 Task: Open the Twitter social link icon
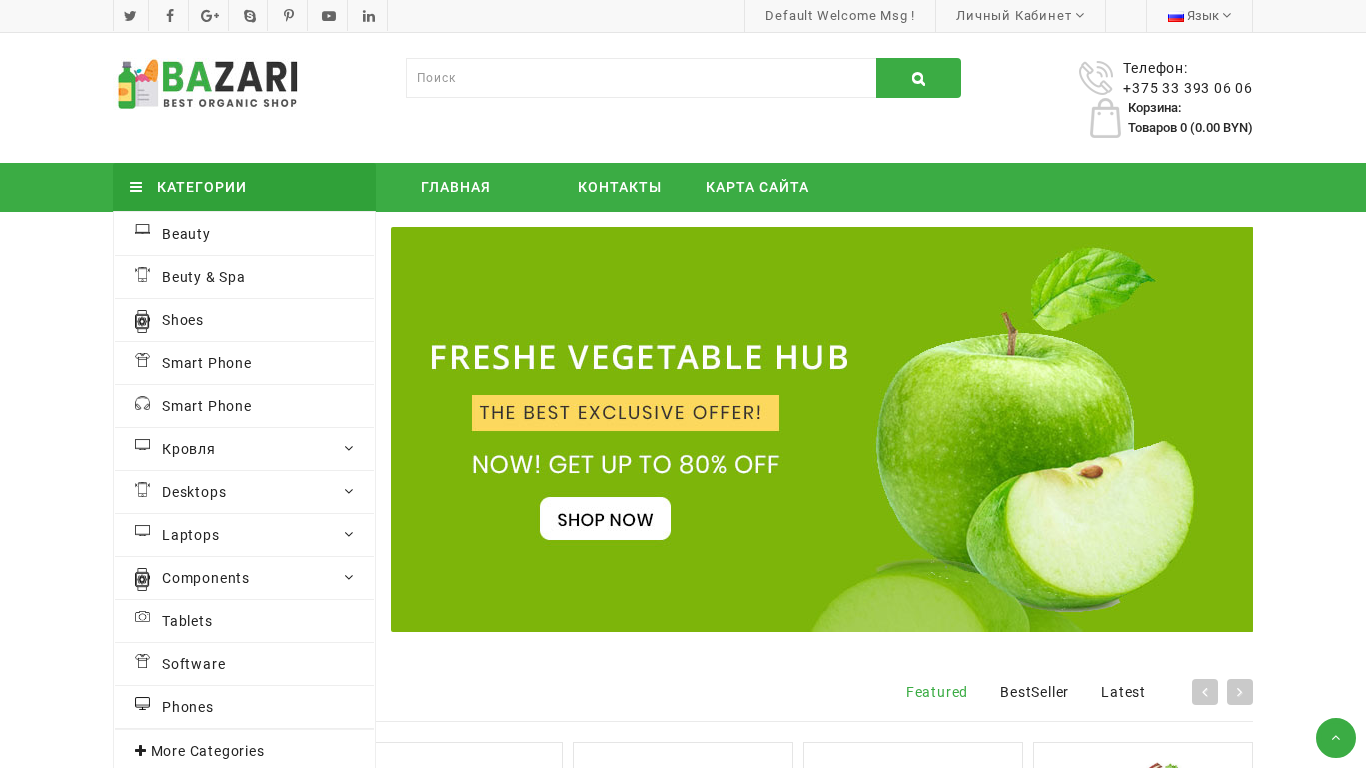click(130, 16)
